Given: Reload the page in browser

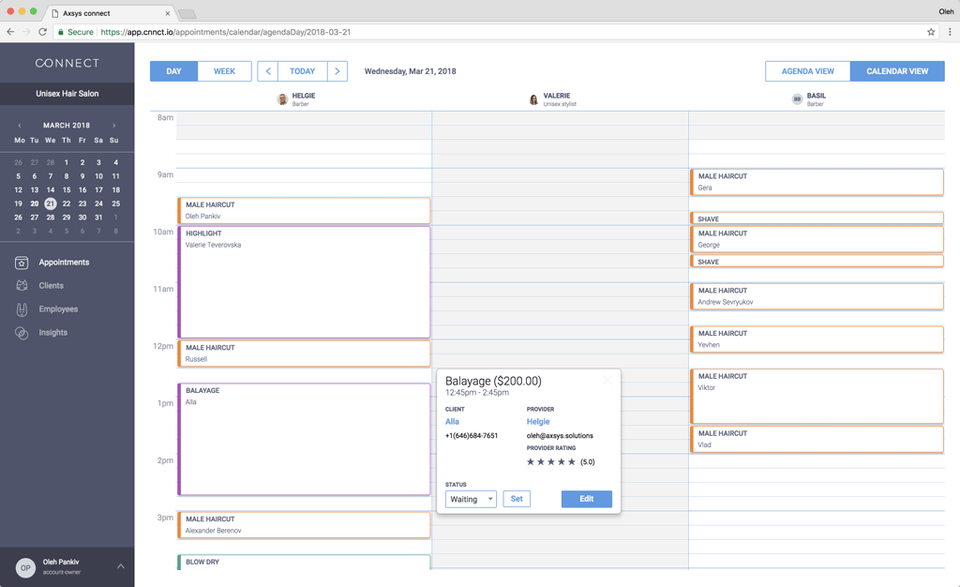Looking at the screenshot, I should pyautogui.click(x=42, y=32).
